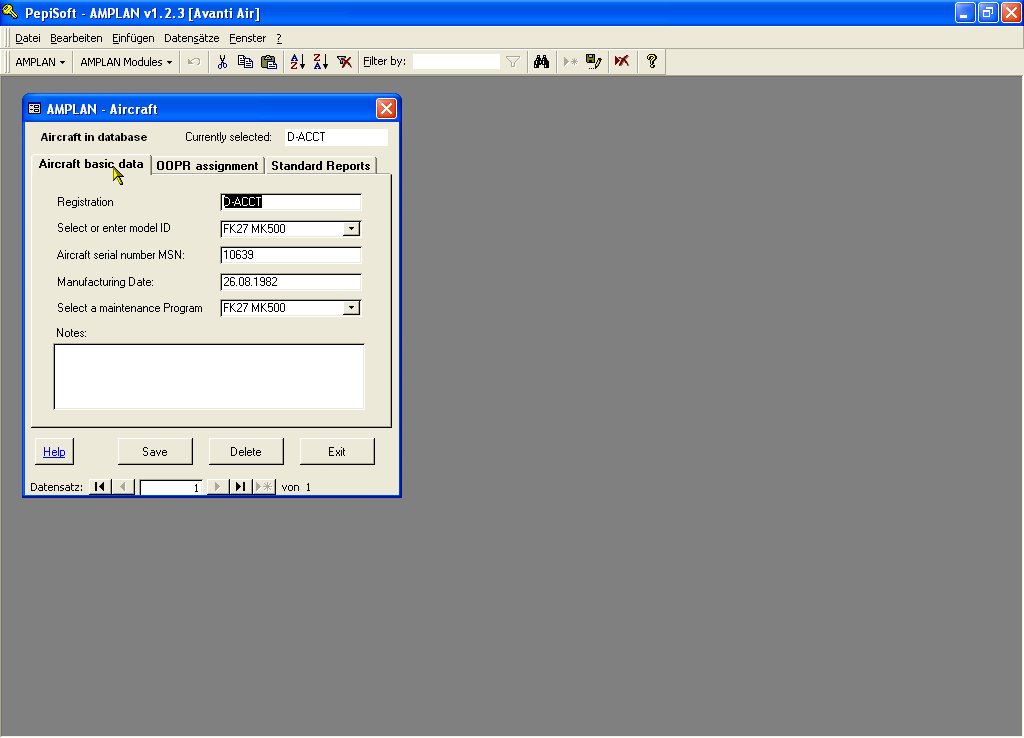Click the Paste clipboard icon
Viewport: 1024px width, 738px height.
[x=268, y=62]
